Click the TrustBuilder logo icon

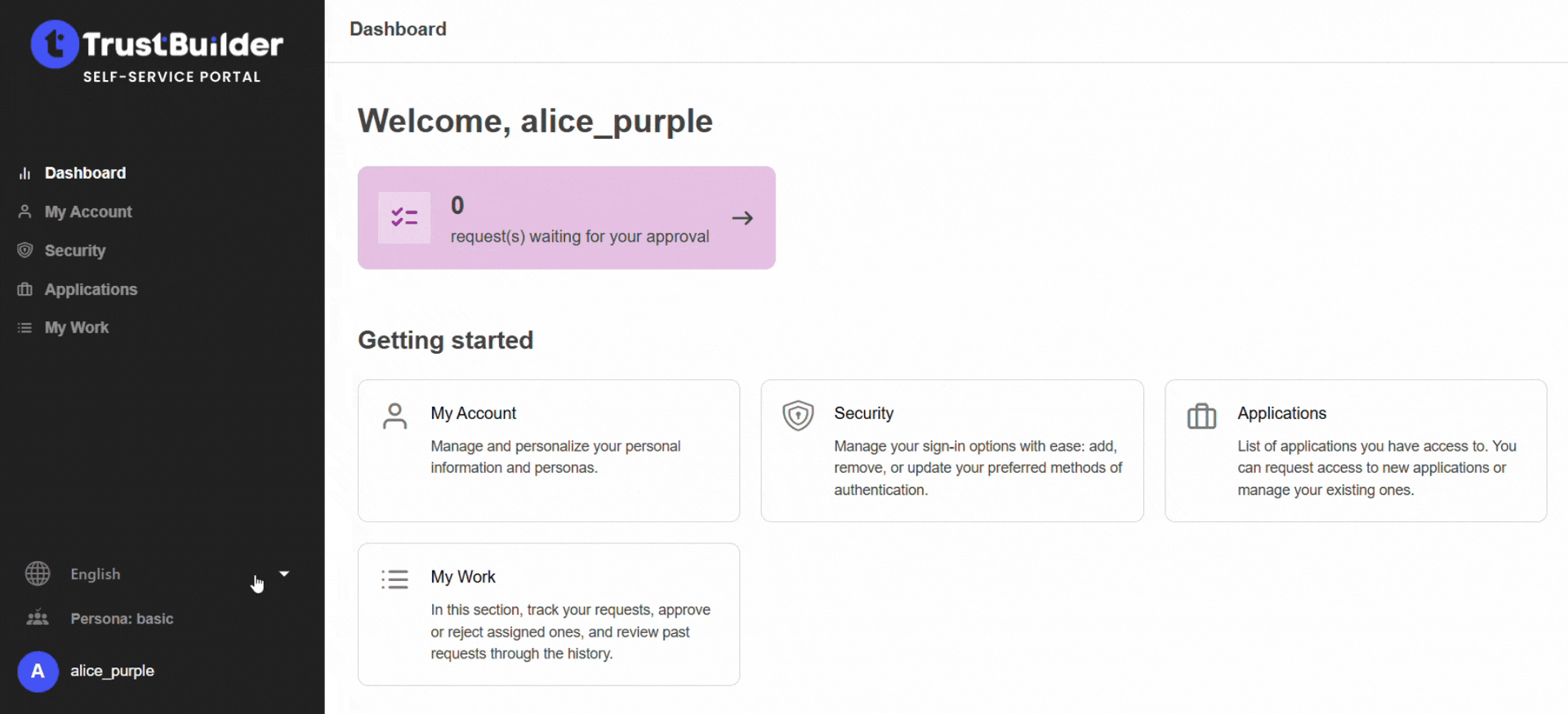click(x=55, y=44)
